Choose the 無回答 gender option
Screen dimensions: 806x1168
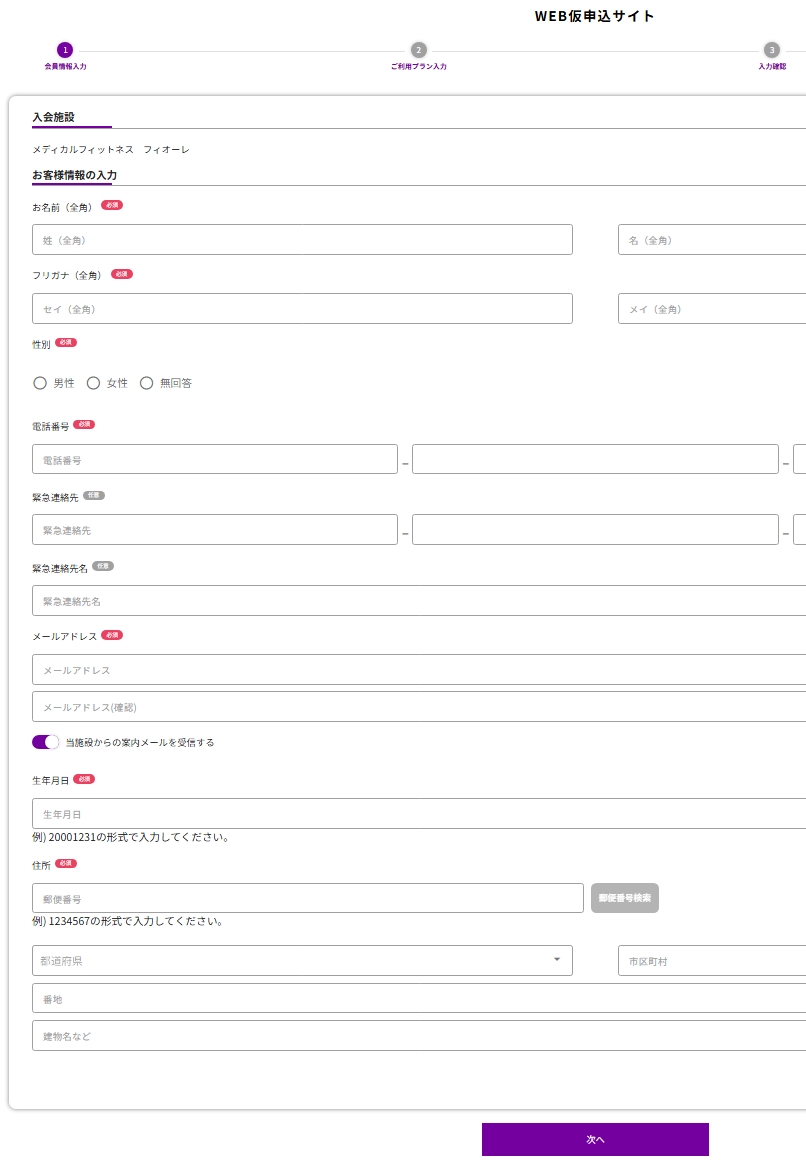(147, 383)
